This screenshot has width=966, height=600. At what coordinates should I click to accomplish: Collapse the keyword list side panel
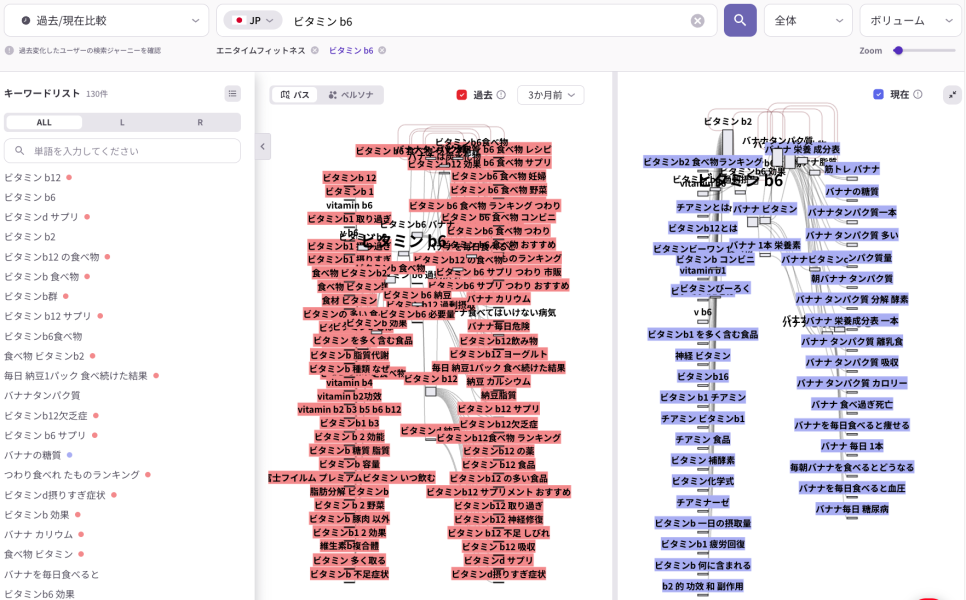[x=264, y=146]
